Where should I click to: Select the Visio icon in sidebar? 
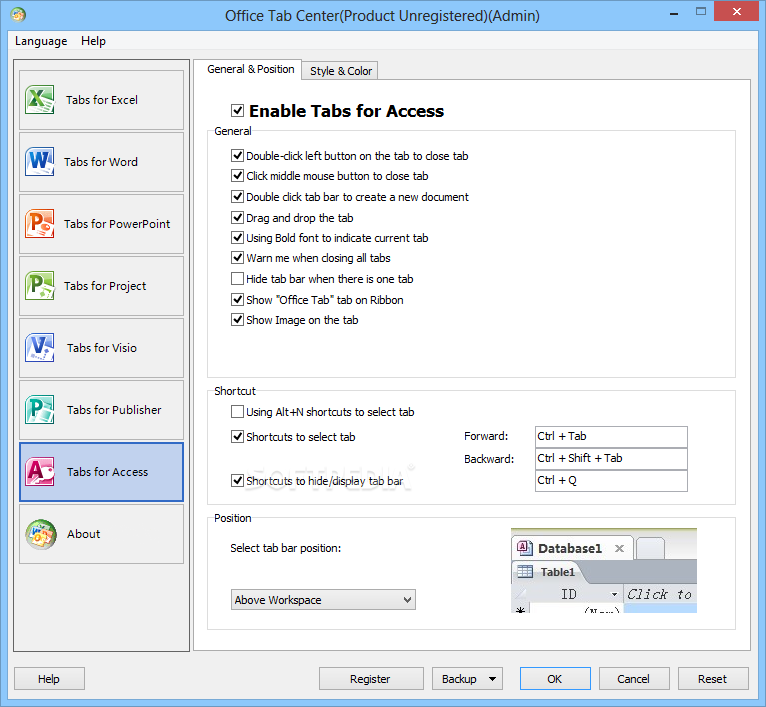coord(40,348)
